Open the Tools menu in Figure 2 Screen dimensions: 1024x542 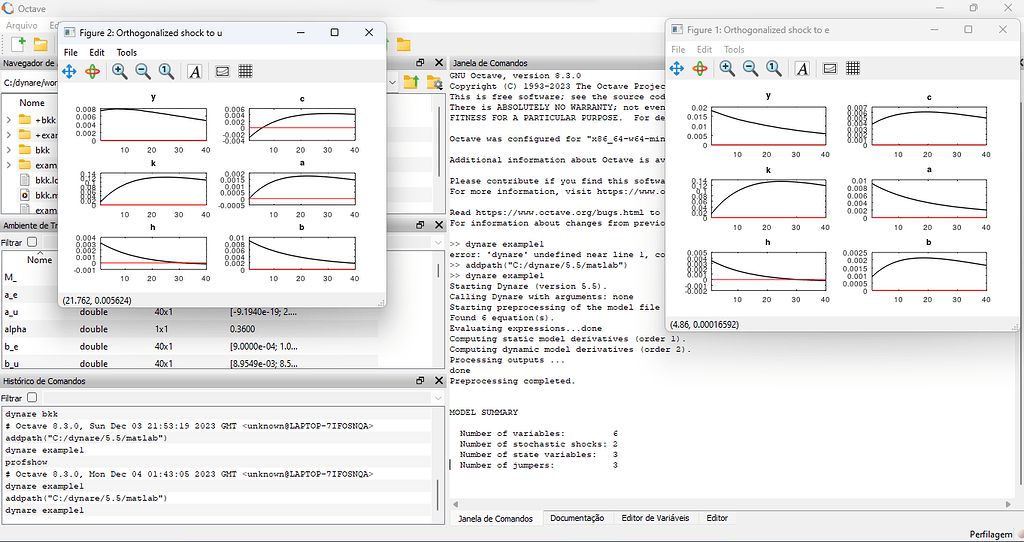point(126,52)
